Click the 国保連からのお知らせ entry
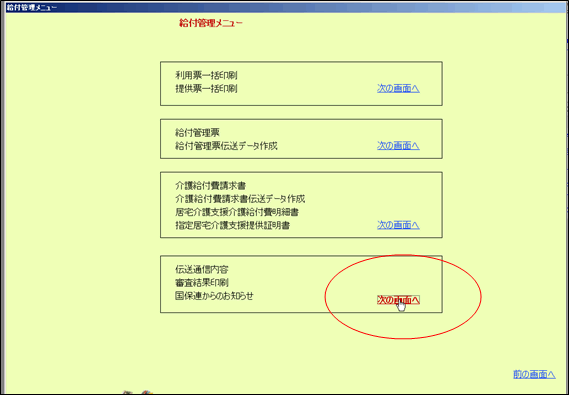 (x=214, y=296)
